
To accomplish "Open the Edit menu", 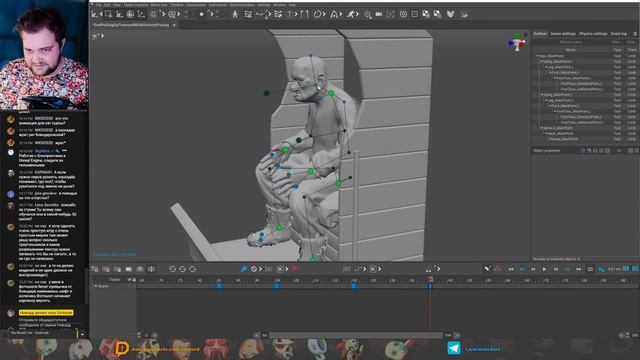I will click(107, 5).
